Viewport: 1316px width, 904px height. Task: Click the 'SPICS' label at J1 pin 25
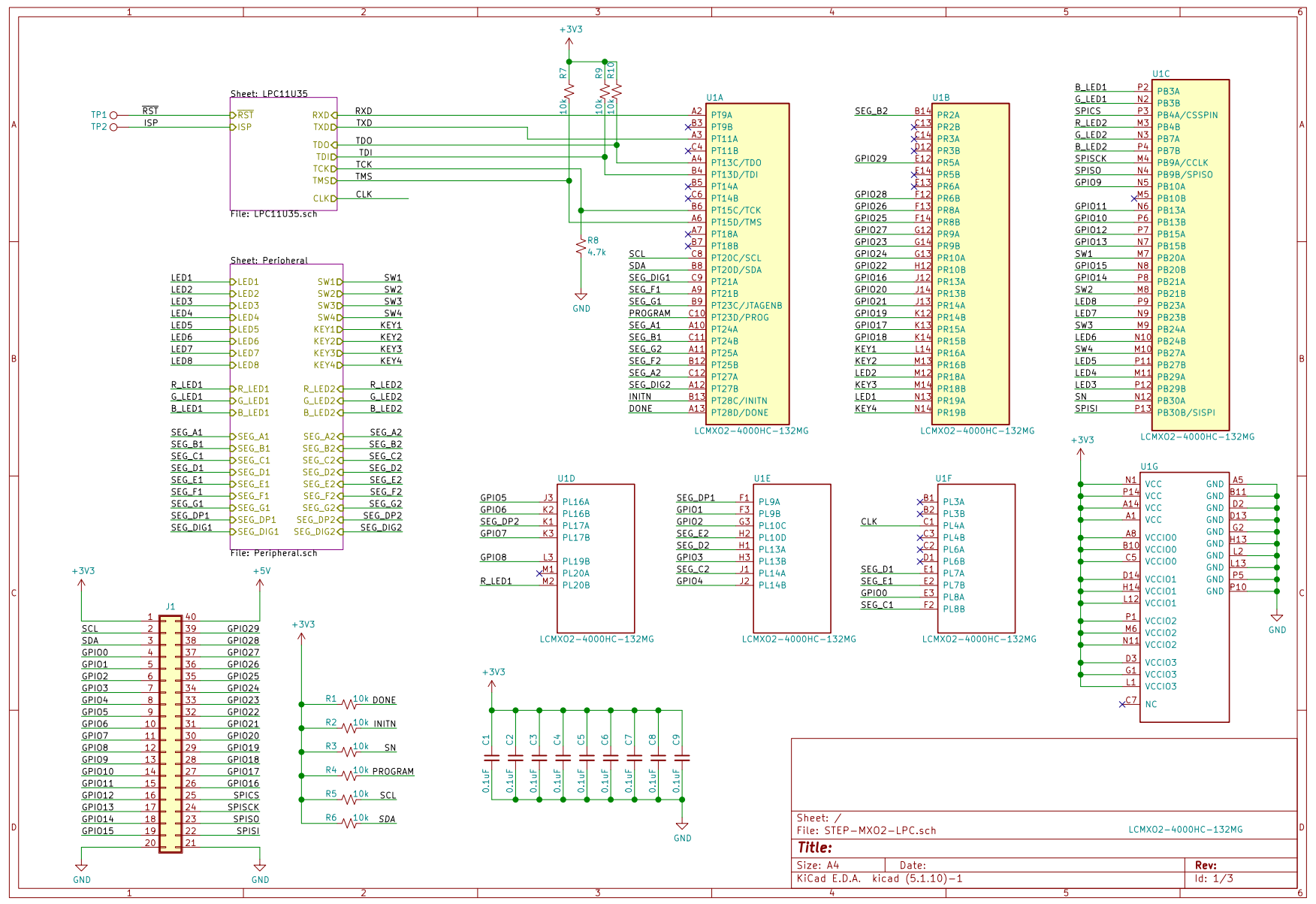[246, 795]
